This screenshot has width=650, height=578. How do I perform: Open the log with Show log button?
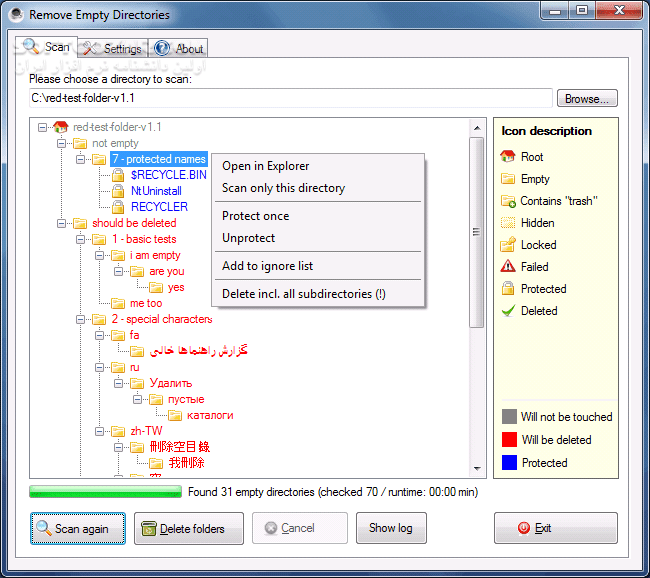[x=391, y=528]
